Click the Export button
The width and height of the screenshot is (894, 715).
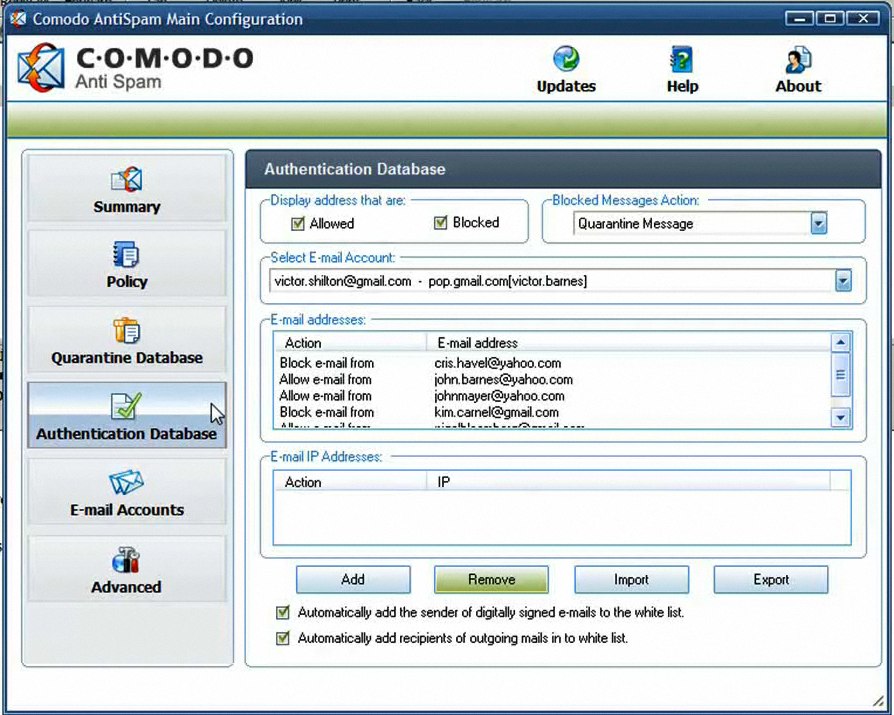[771, 579]
